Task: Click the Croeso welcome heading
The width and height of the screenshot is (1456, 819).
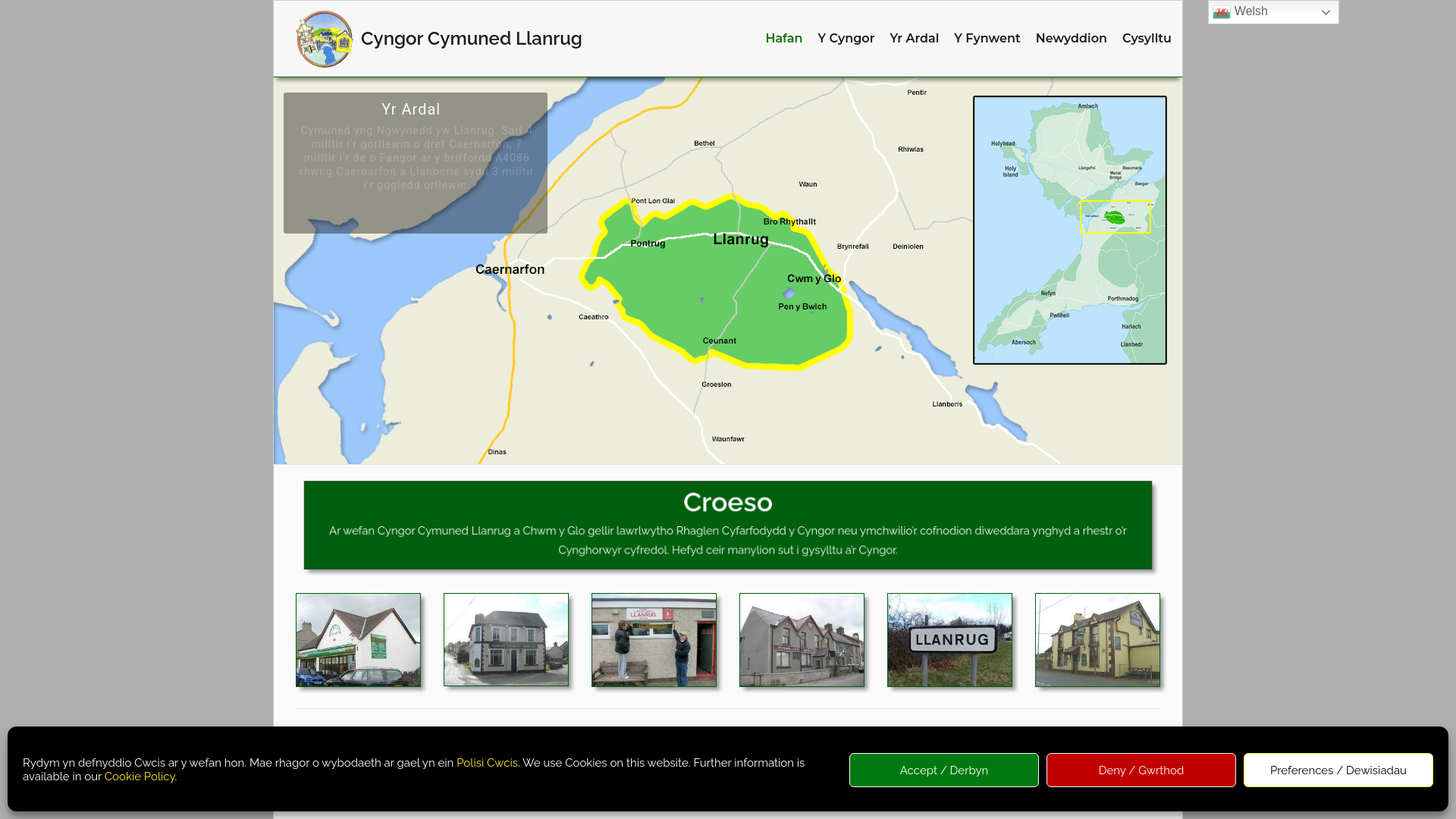Action: [727, 502]
